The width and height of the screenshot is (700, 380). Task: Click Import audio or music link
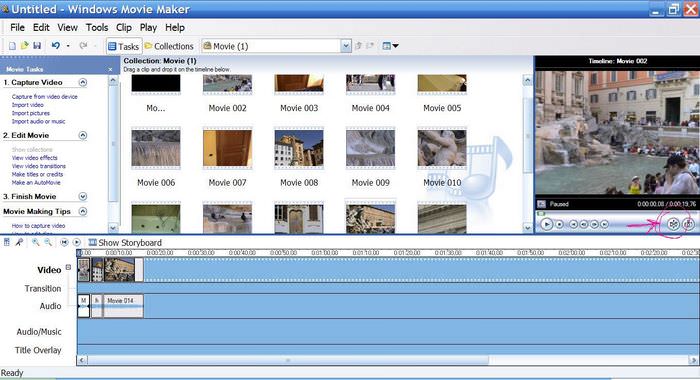(x=38, y=121)
